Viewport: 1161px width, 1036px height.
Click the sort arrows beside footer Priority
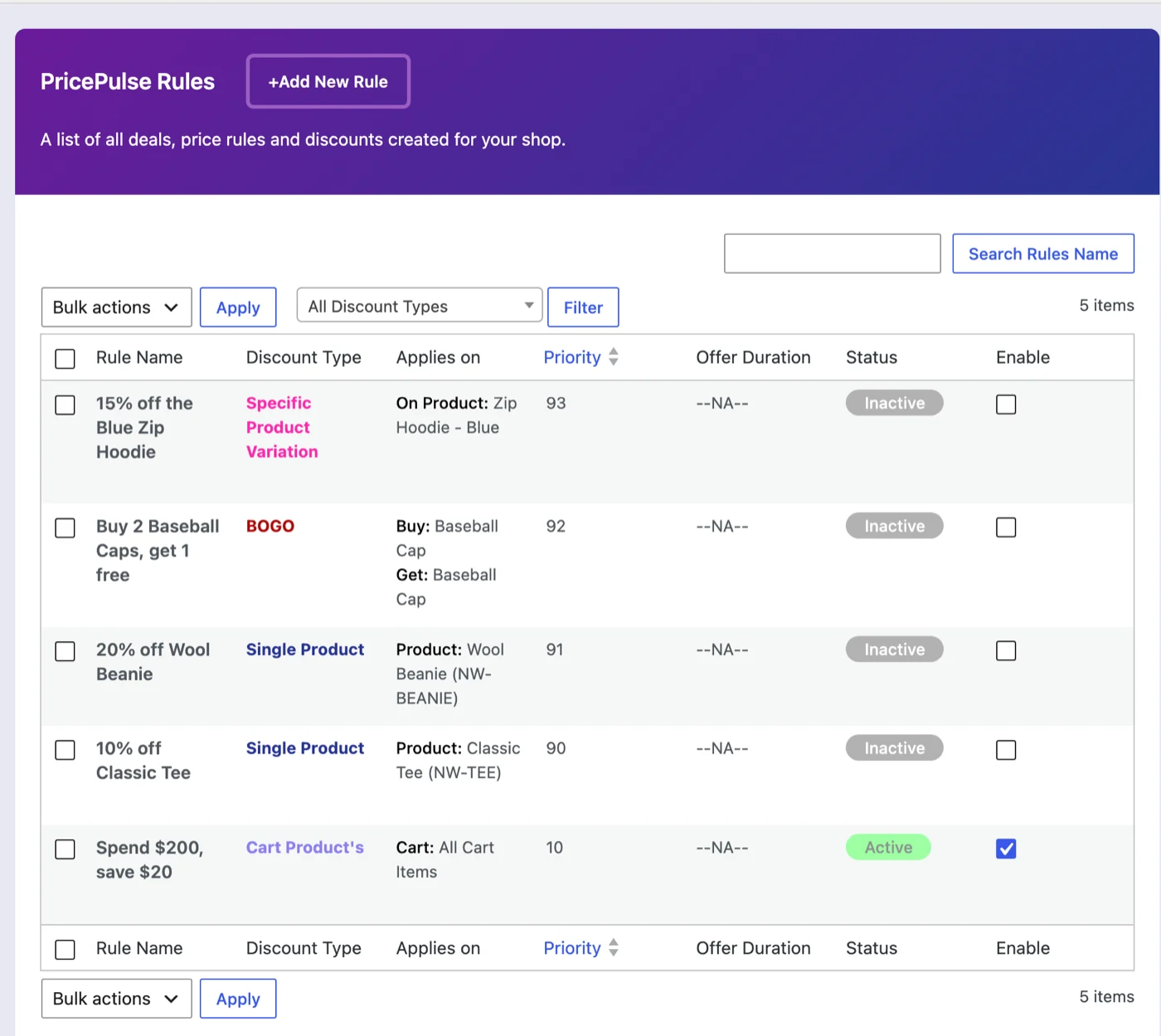click(x=614, y=947)
